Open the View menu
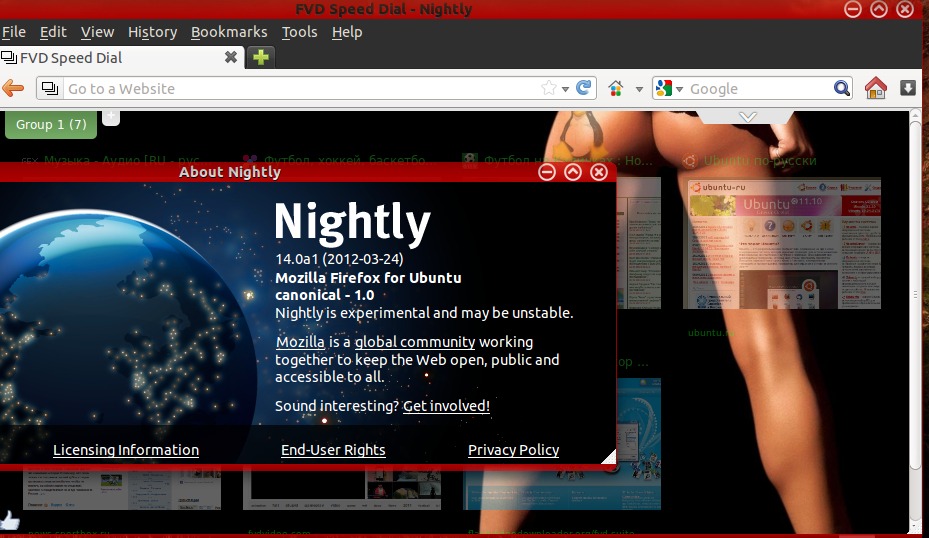929x538 pixels. tap(97, 32)
